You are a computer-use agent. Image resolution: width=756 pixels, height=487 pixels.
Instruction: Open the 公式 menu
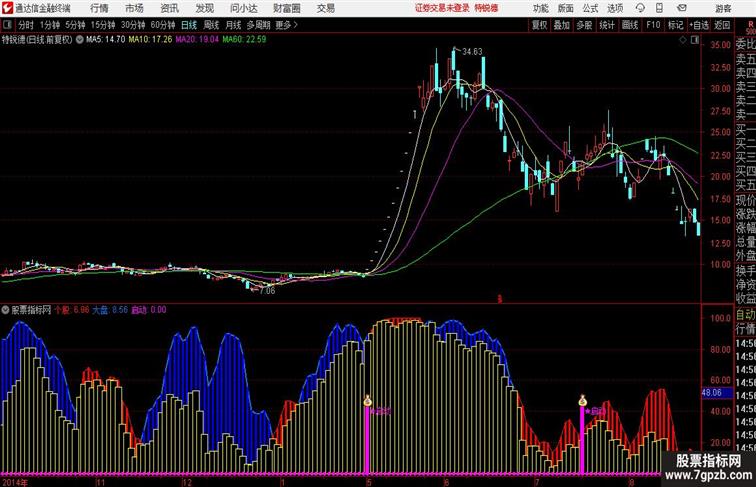pyautogui.click(x=590, y=8)
